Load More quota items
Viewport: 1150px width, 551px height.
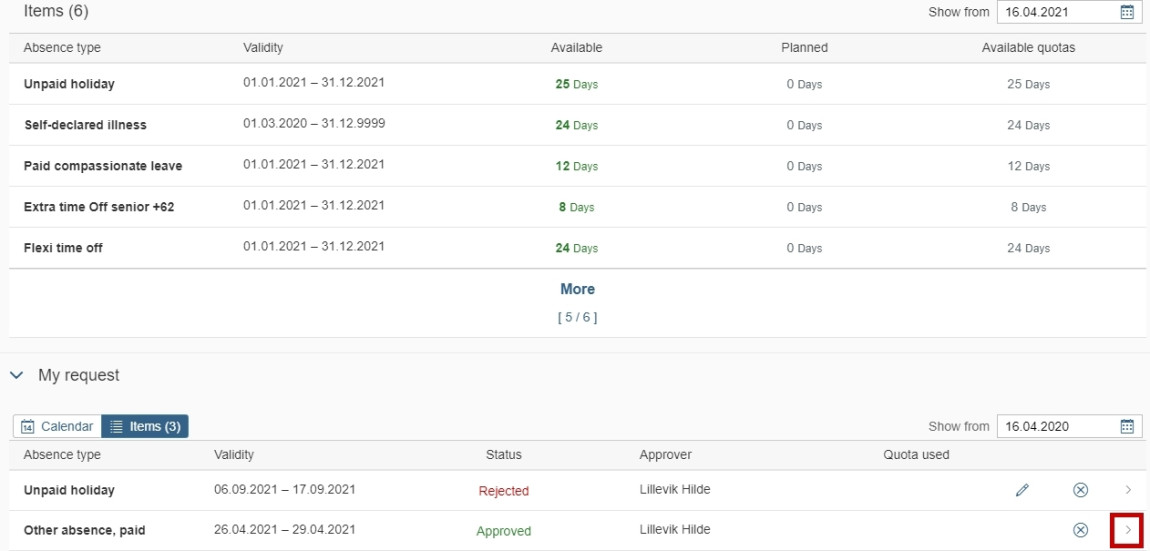[577, 289]
